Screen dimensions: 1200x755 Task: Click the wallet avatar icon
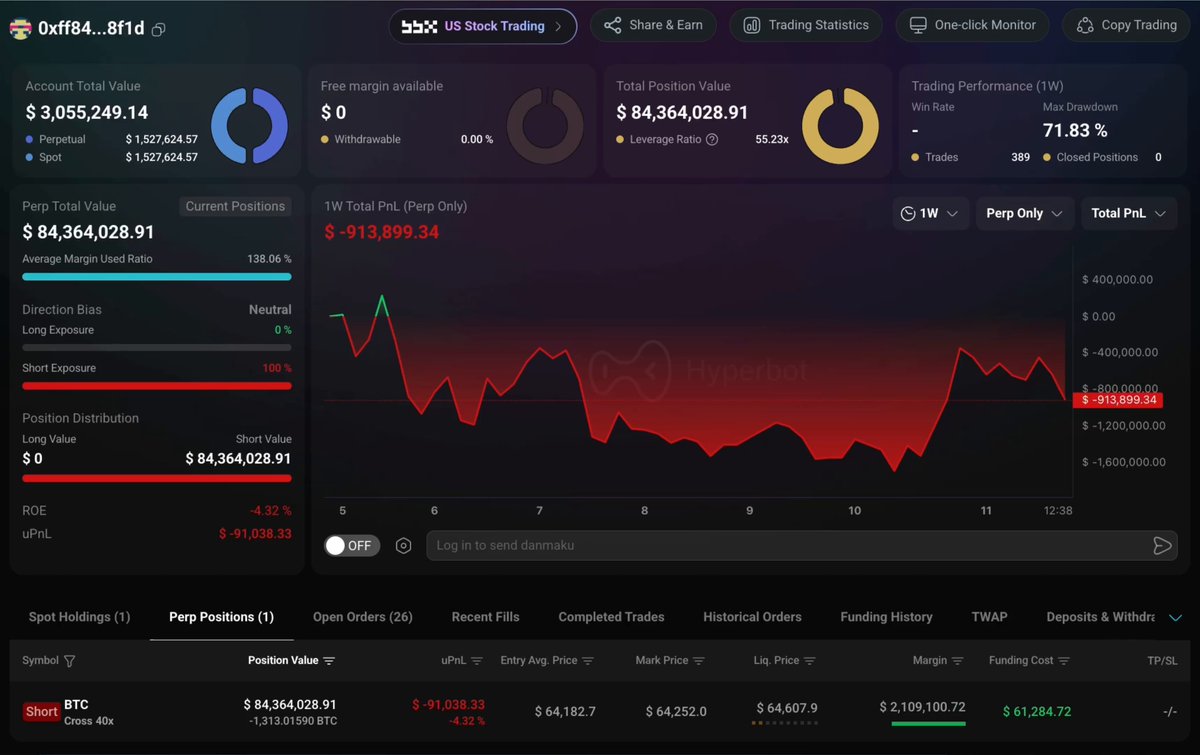coord(20,29)
